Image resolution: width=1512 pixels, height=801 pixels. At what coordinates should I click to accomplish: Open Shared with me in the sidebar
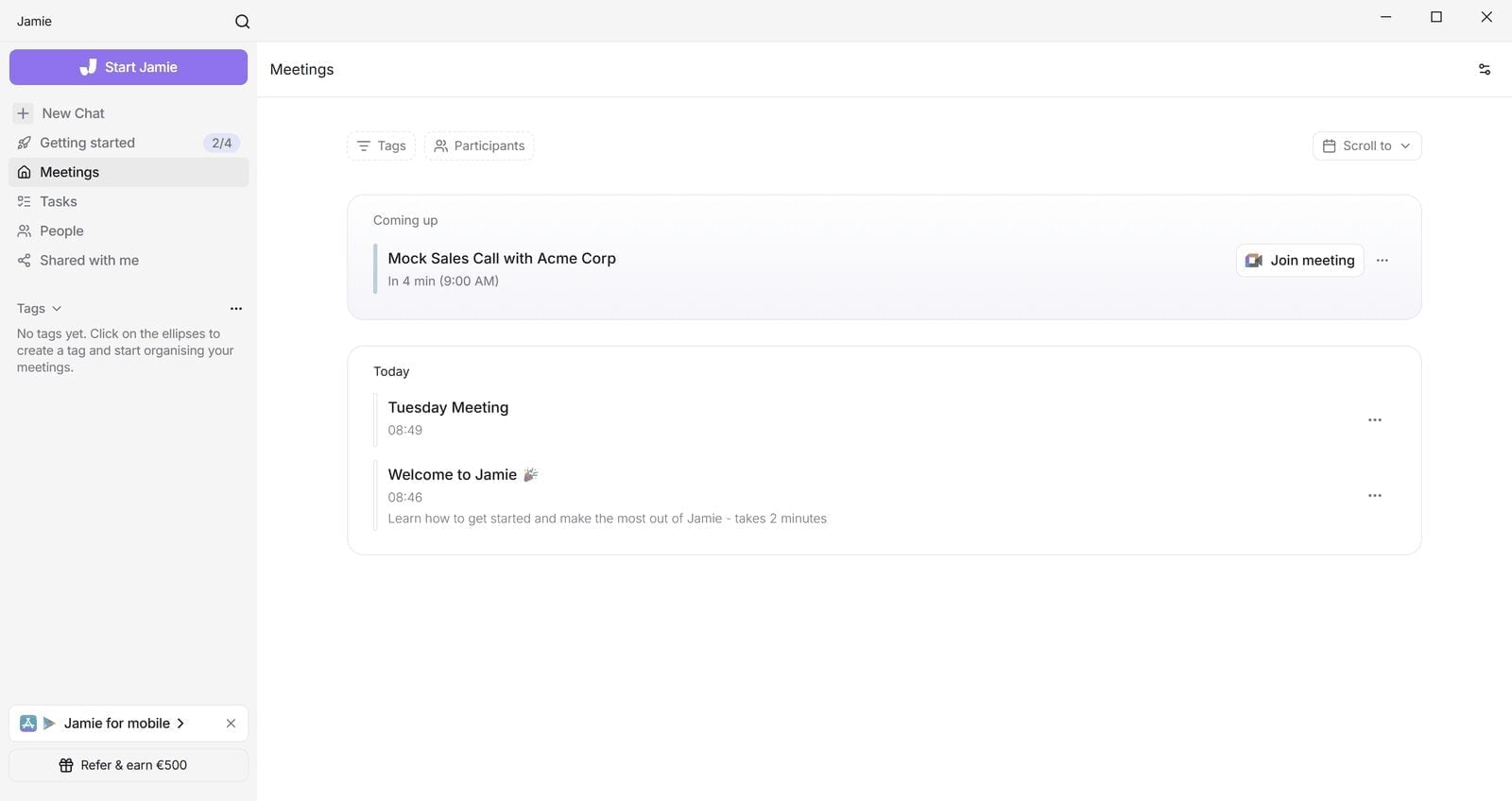[x=129, y=261]
